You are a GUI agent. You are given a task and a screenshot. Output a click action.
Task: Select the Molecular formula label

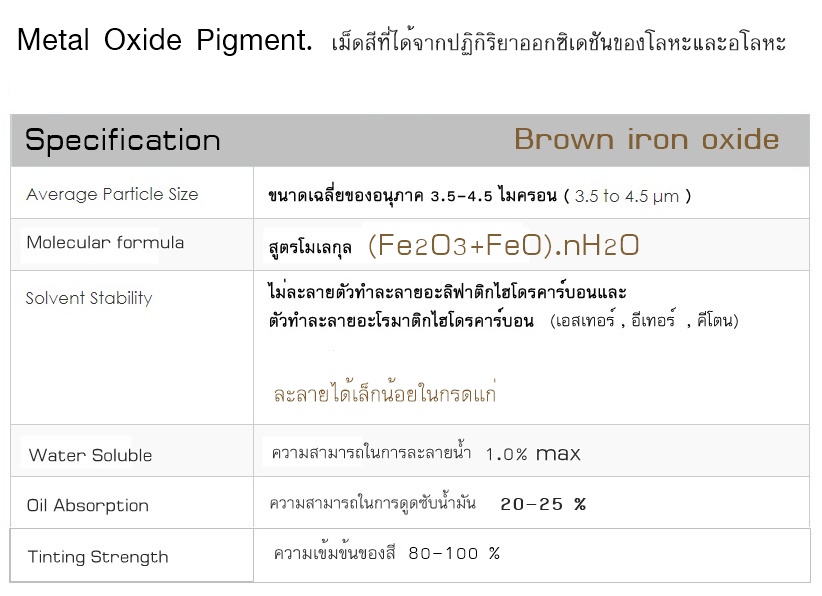105,243
